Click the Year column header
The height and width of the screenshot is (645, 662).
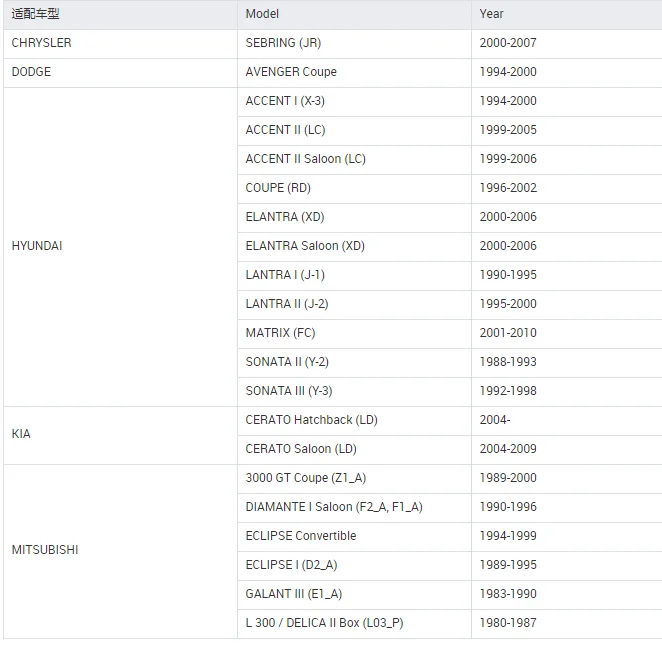(567, 14)
